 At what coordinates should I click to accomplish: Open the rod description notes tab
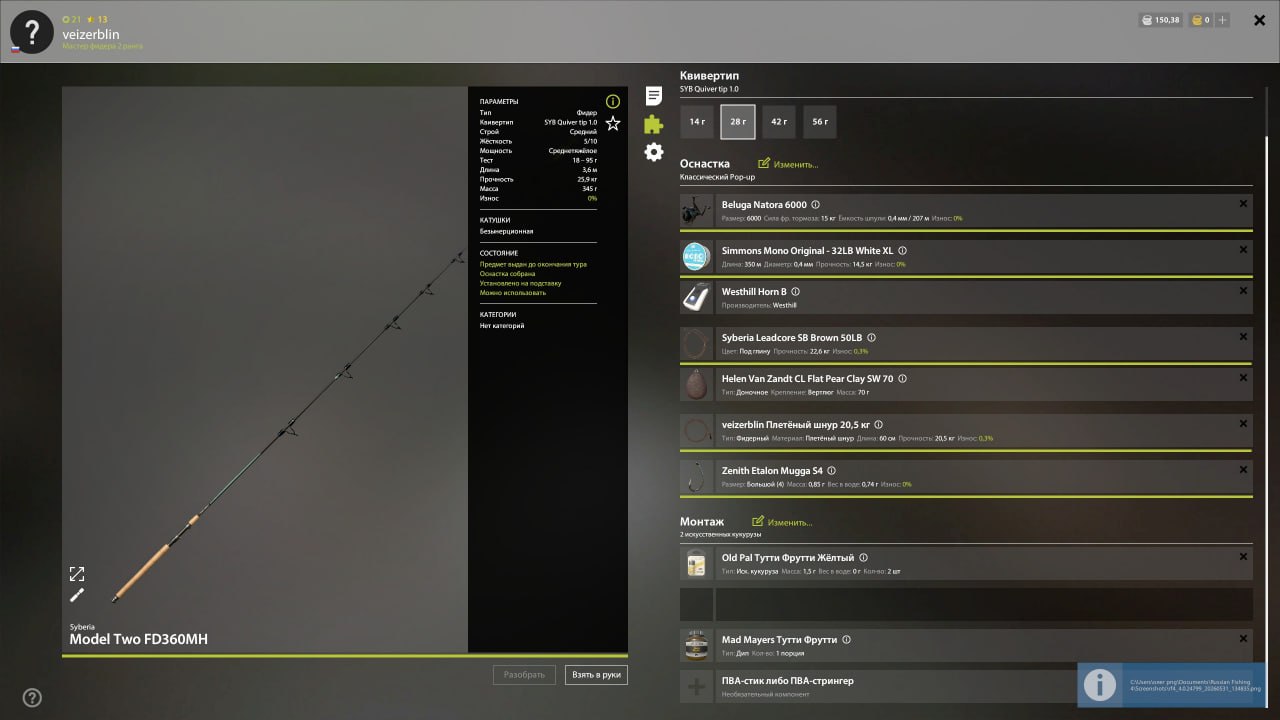(654, 96)
